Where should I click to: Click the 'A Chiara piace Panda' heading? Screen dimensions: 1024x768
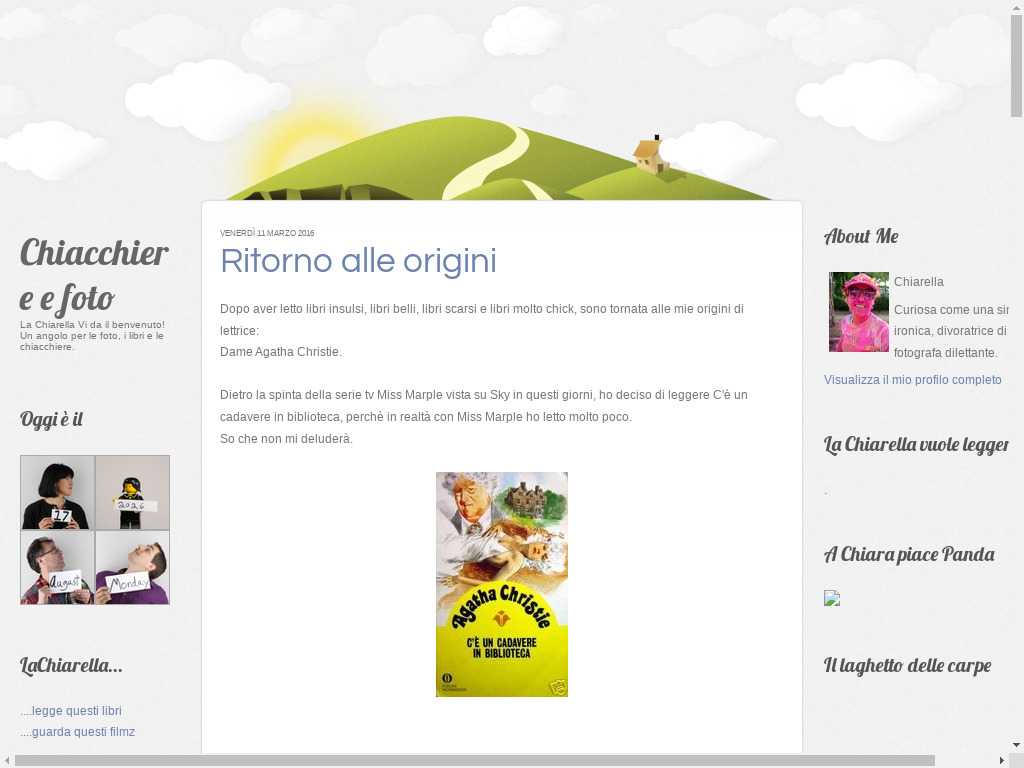(909, 554)
